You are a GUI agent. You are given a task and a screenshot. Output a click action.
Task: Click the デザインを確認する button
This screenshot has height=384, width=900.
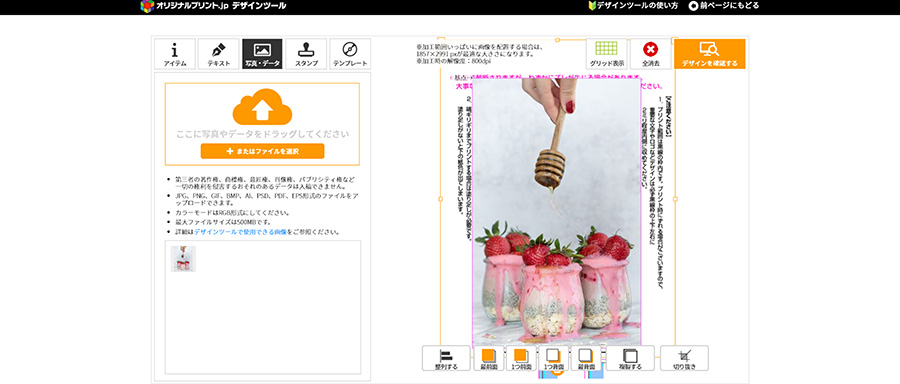click(x=710, y=54)
